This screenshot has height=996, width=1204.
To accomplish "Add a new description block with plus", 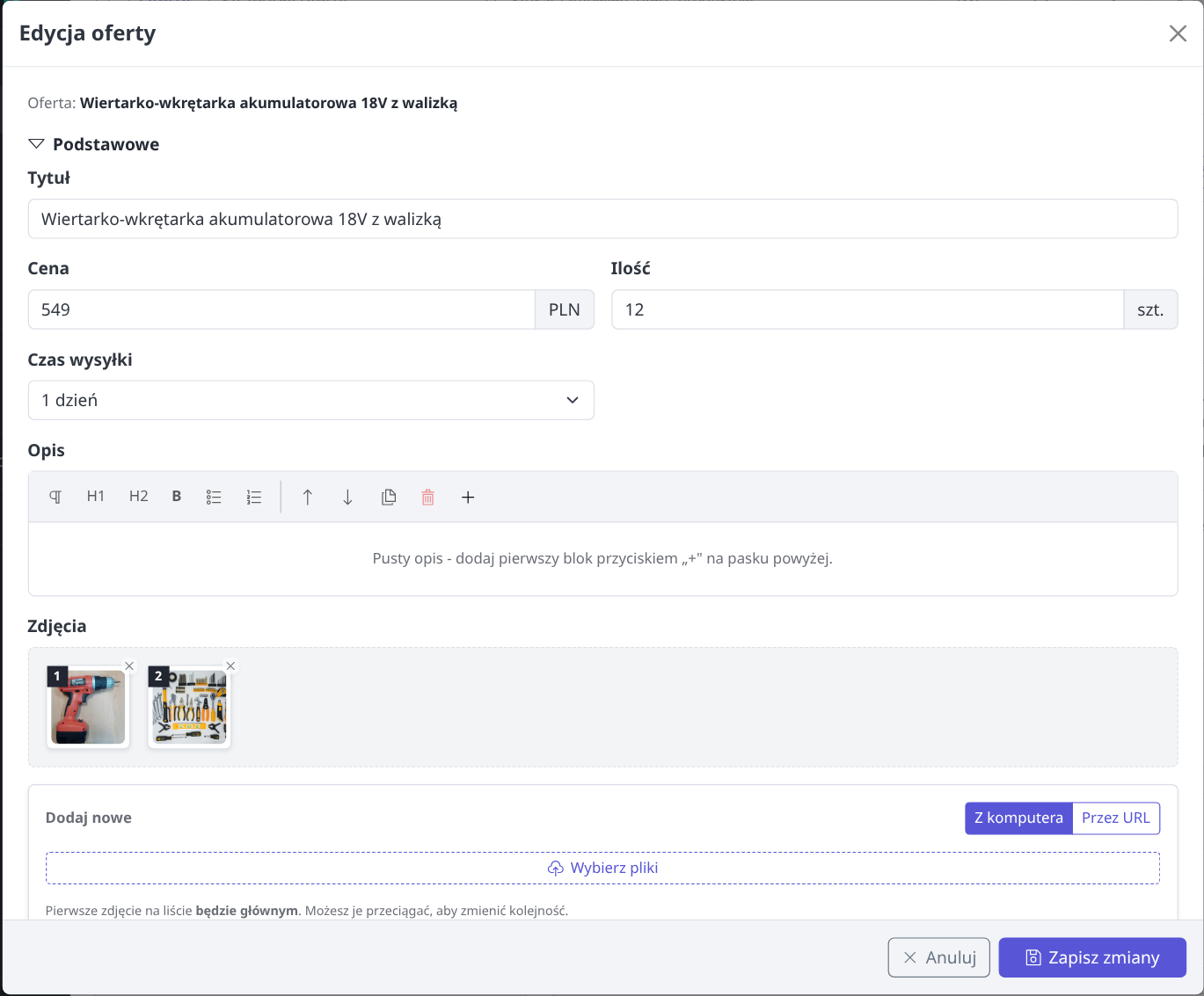I will tap(468, 497).
